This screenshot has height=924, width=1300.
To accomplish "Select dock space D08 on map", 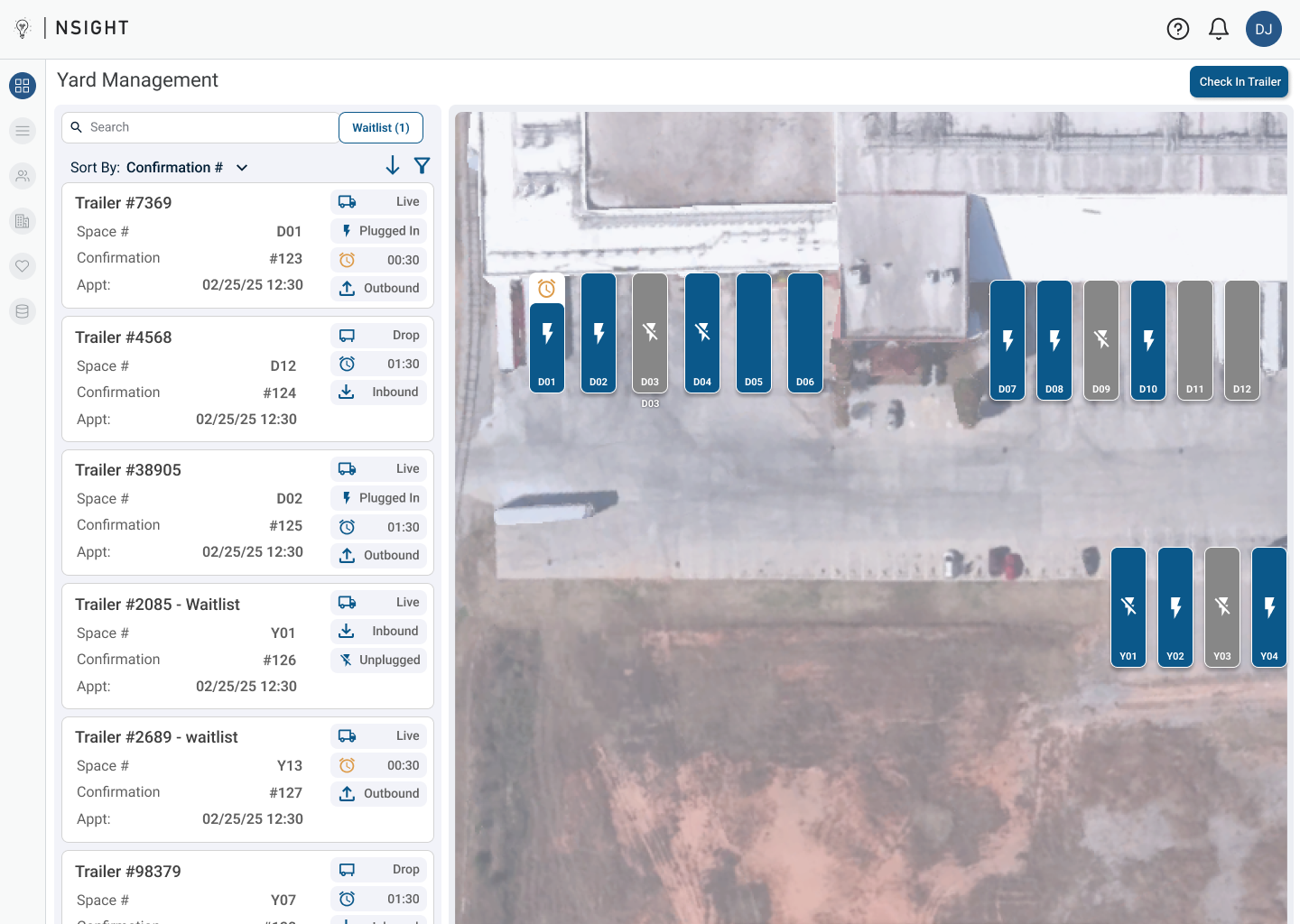I will (x=1054, y=340).
